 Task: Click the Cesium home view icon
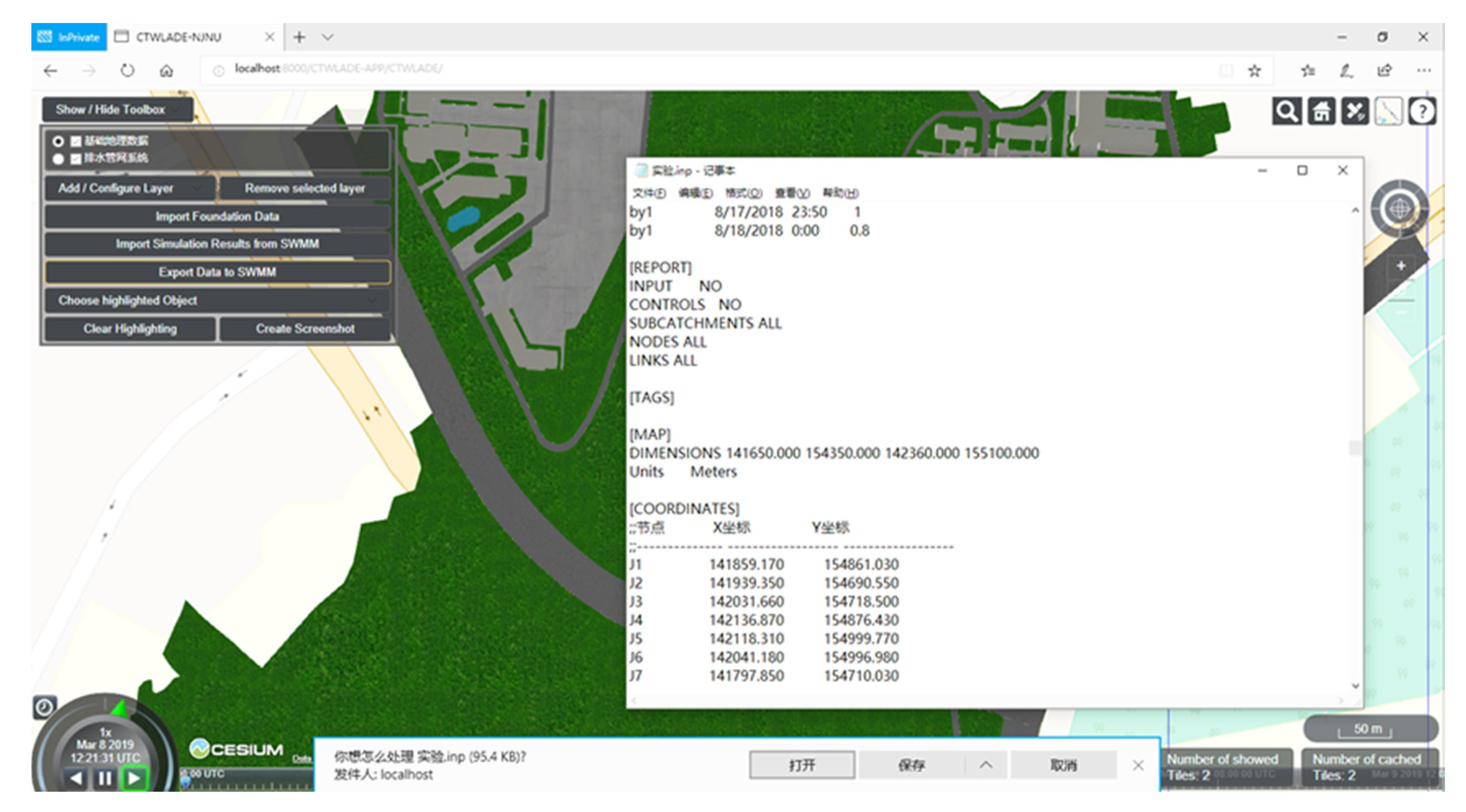coord(1321,111)
